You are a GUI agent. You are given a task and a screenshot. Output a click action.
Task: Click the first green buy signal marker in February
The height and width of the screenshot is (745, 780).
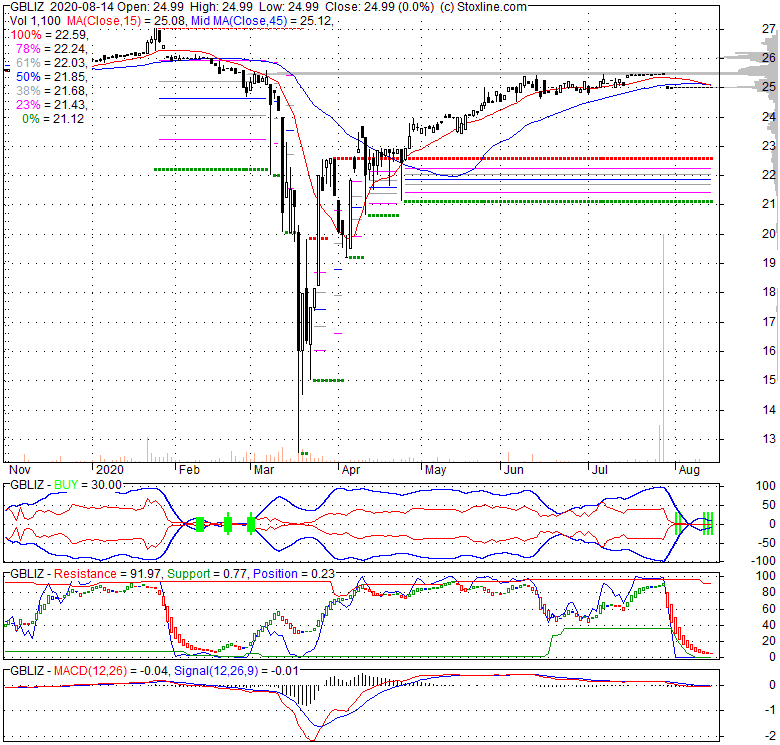coord(200,524)
